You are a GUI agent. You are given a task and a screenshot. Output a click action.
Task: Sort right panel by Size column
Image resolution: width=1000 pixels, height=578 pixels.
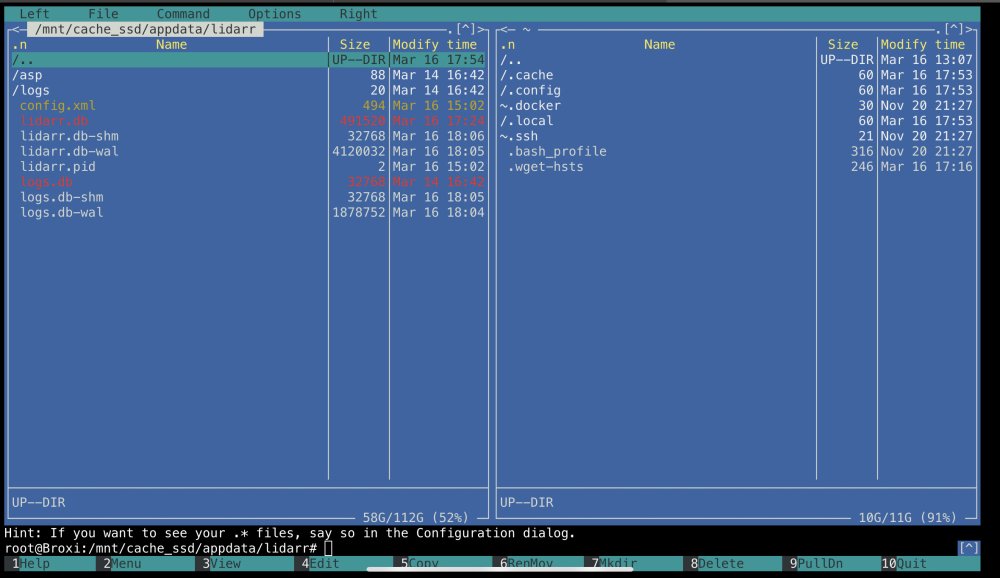click(843, 45)
